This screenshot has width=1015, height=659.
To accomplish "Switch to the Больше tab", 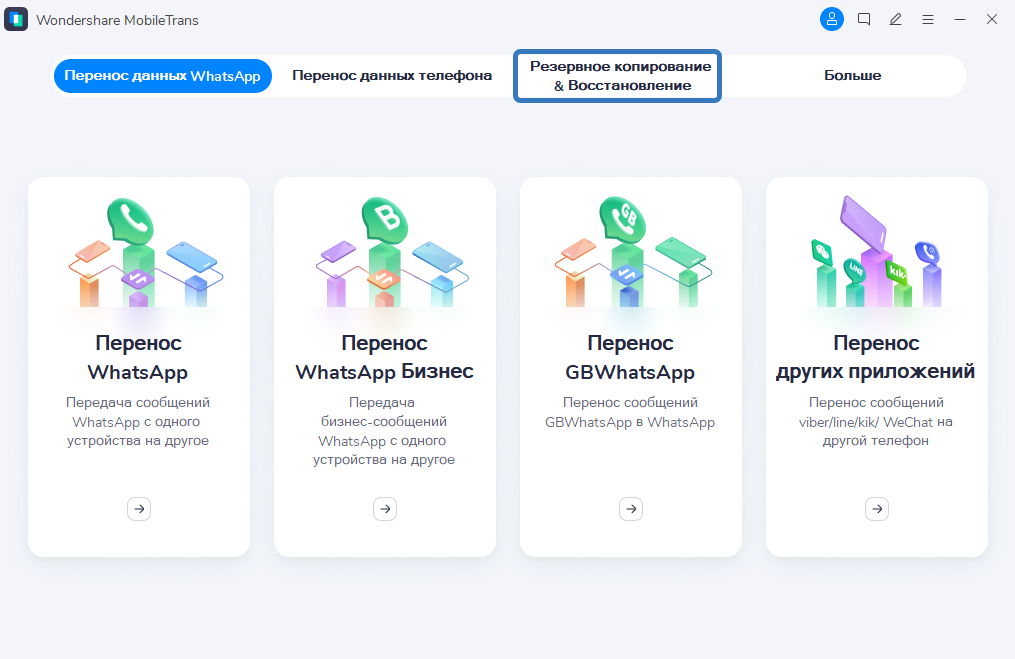I will pos(853,76).
